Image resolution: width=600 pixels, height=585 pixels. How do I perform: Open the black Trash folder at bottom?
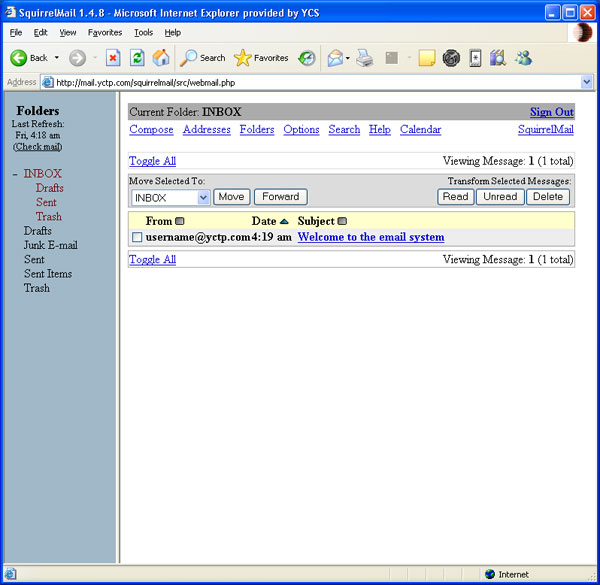pyautogui.click(x=37, y=288)
